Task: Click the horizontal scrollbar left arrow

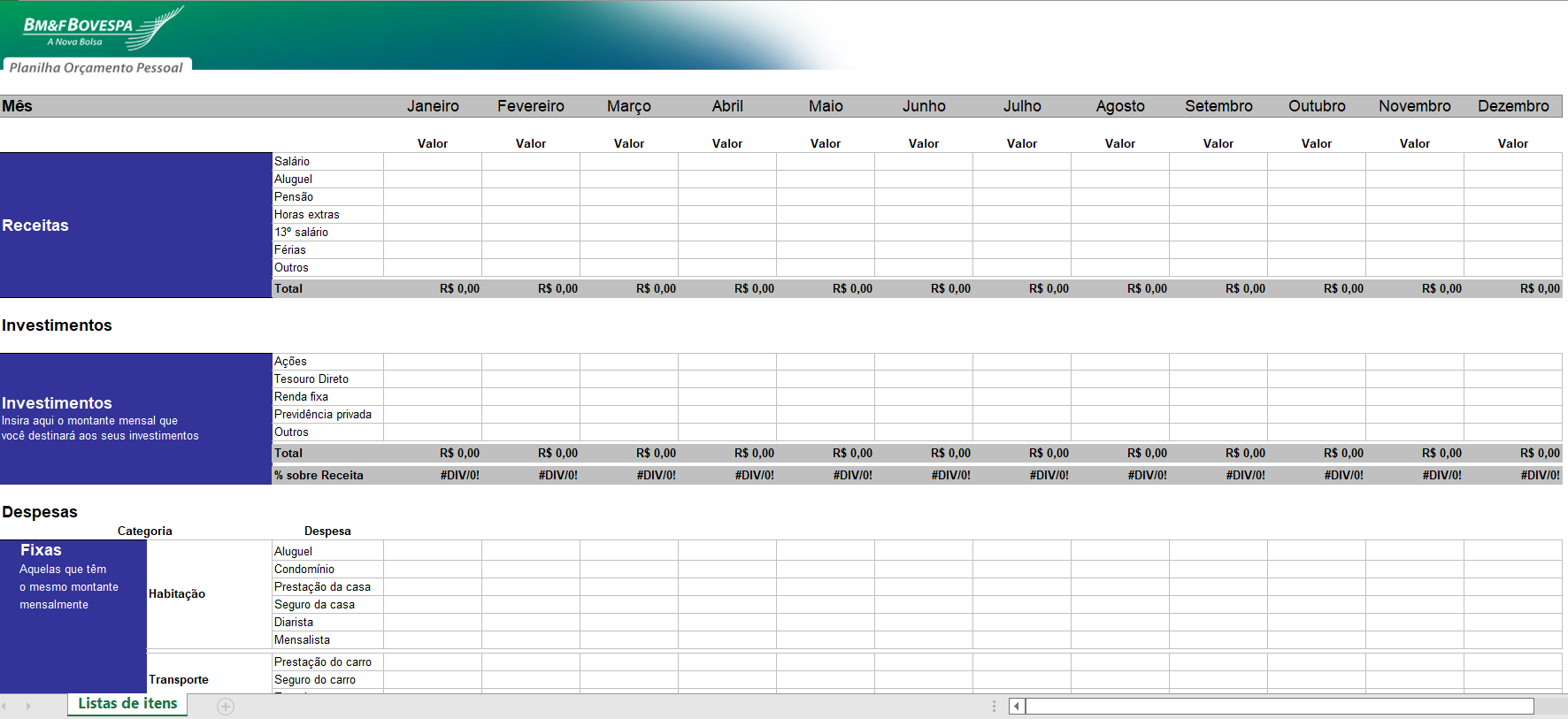Action: [1017, 706]
